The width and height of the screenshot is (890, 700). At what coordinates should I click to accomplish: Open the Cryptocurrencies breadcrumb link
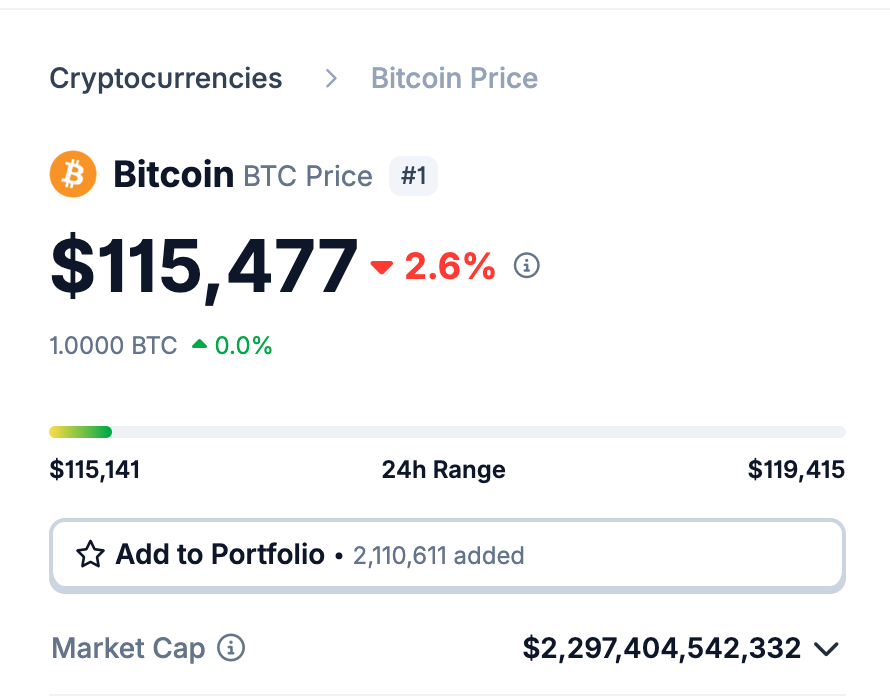click(166, 78)
